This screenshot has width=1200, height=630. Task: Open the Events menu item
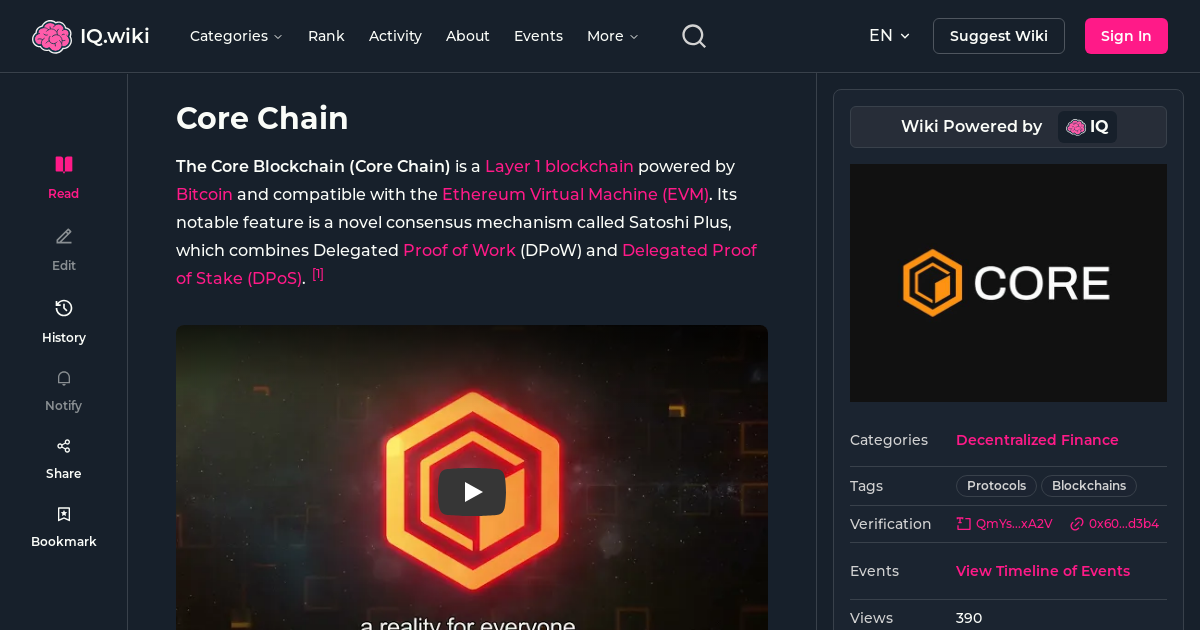click(538, 36)
